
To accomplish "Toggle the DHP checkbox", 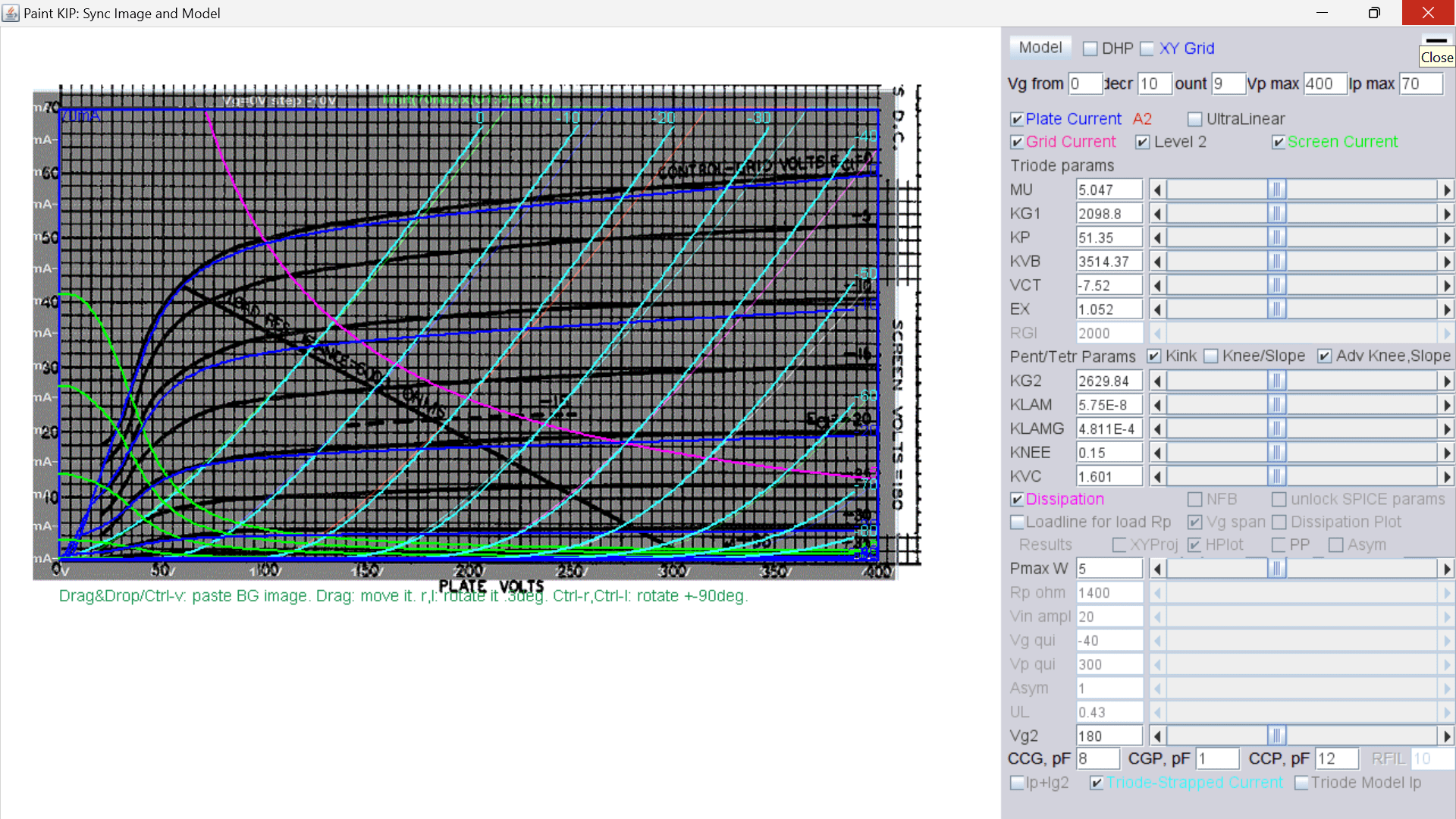I will pyautogui.click(x=1090, y=49).
